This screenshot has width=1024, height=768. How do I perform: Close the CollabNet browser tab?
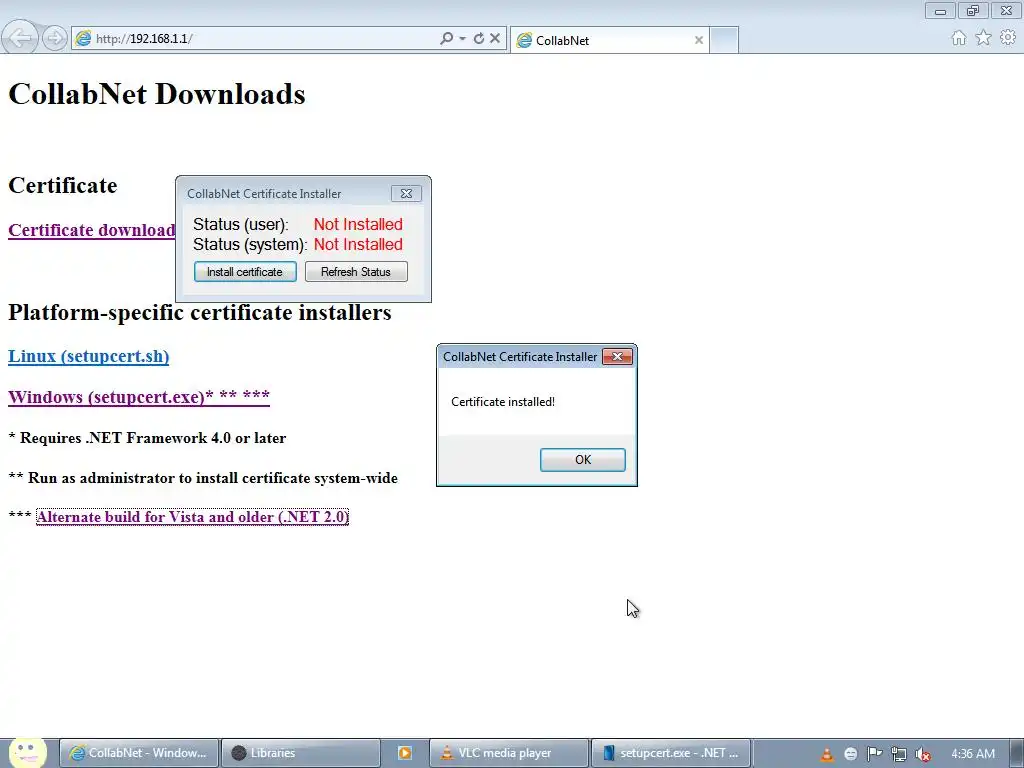699,40
